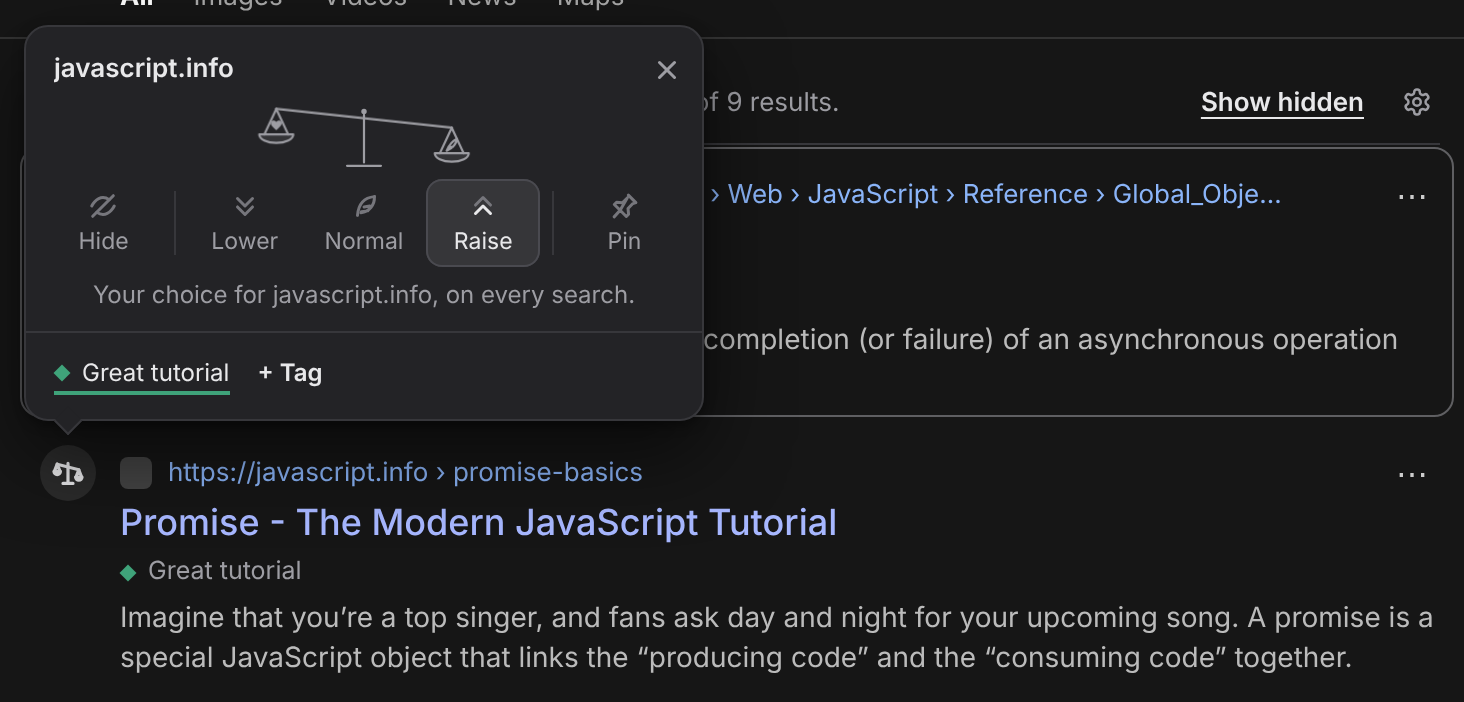Open the https://javascript.info promise-basics URL link
The width and height of the screenshot is (1464, 702).
point(405,472)
